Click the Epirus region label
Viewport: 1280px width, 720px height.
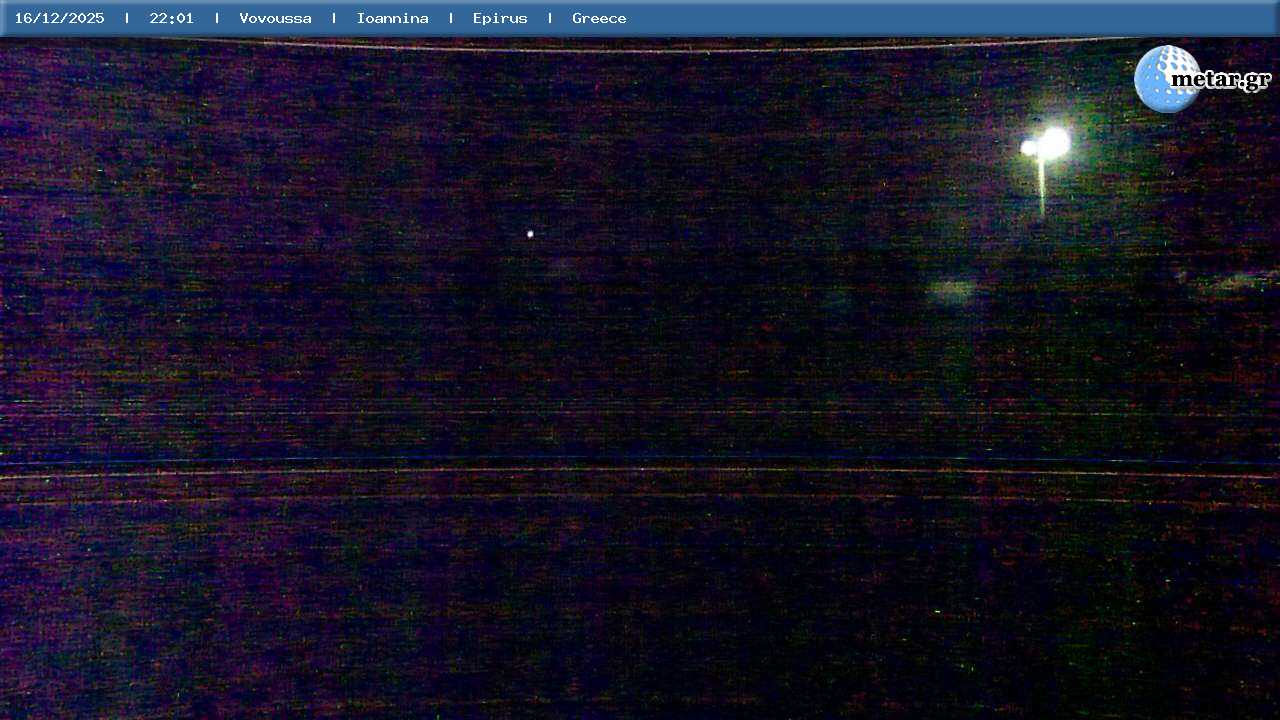tap(500, 18)
